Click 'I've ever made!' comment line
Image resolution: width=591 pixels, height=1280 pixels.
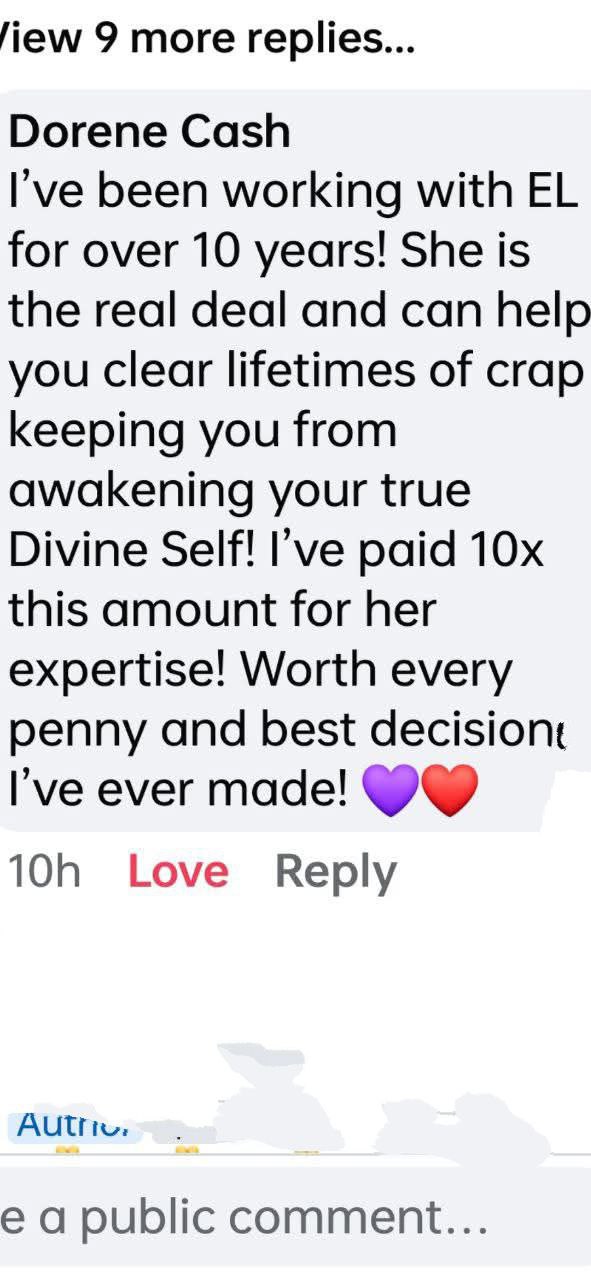tap(178, 791)
